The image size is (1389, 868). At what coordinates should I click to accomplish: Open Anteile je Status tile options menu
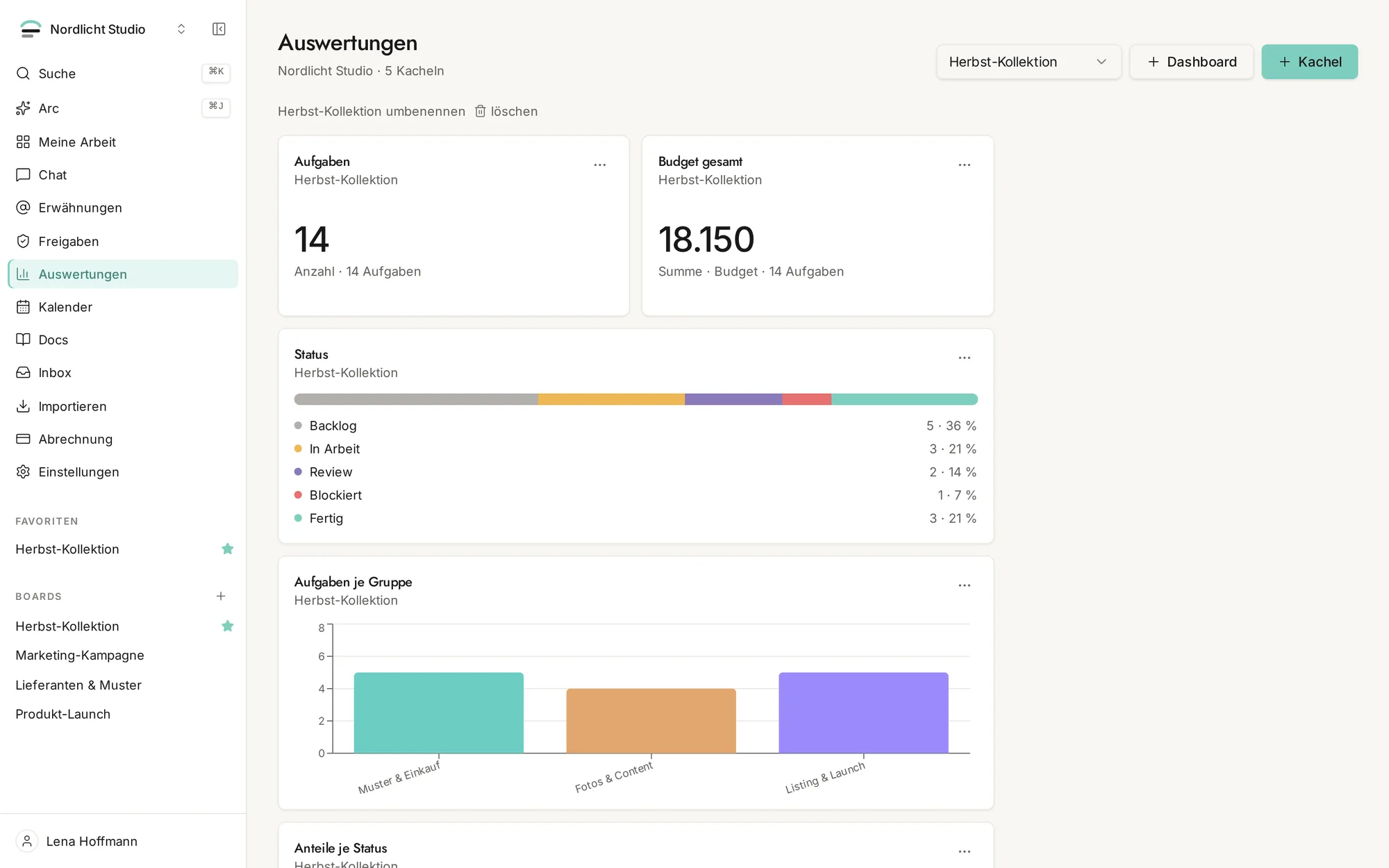965,851
